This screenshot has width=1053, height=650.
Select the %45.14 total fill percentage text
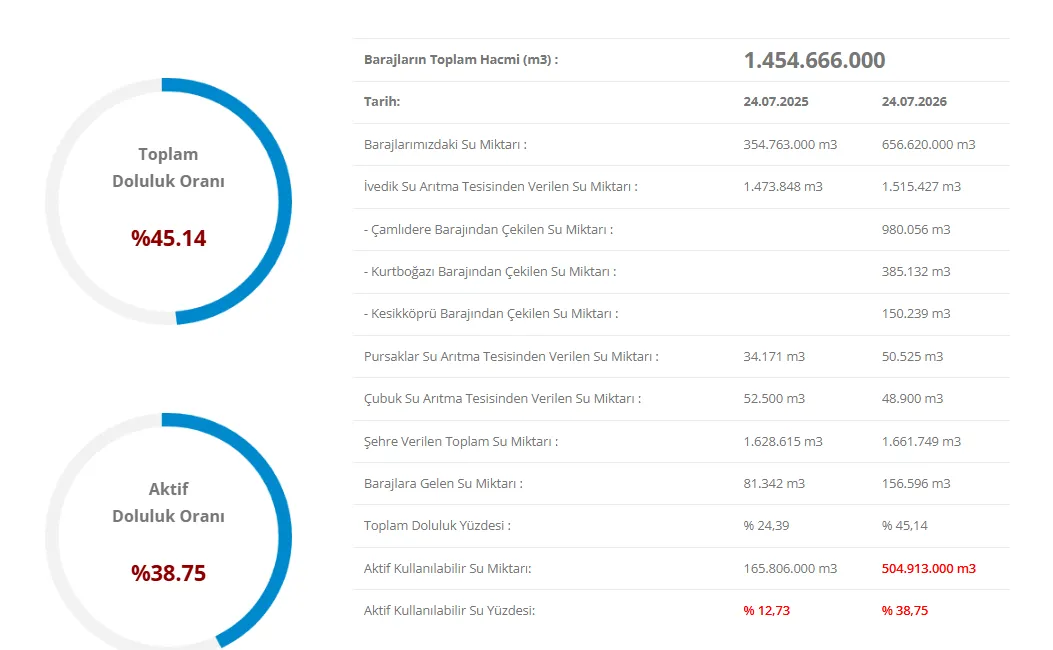169,238
